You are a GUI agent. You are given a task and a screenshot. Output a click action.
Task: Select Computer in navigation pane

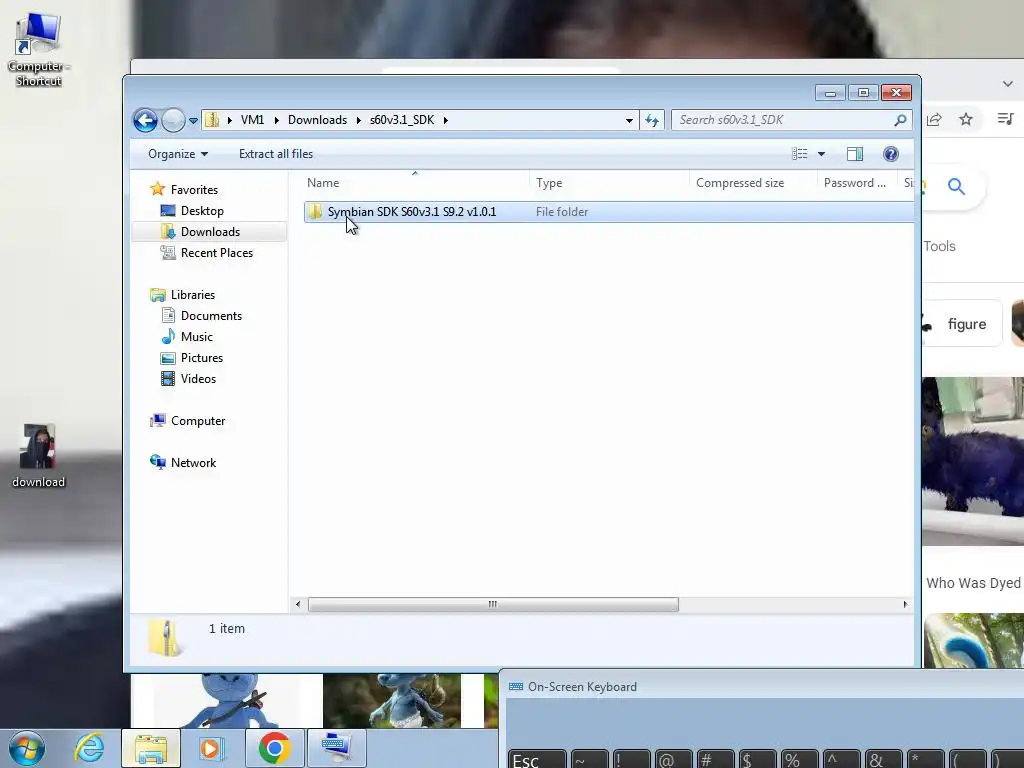[x=198, y=421]
